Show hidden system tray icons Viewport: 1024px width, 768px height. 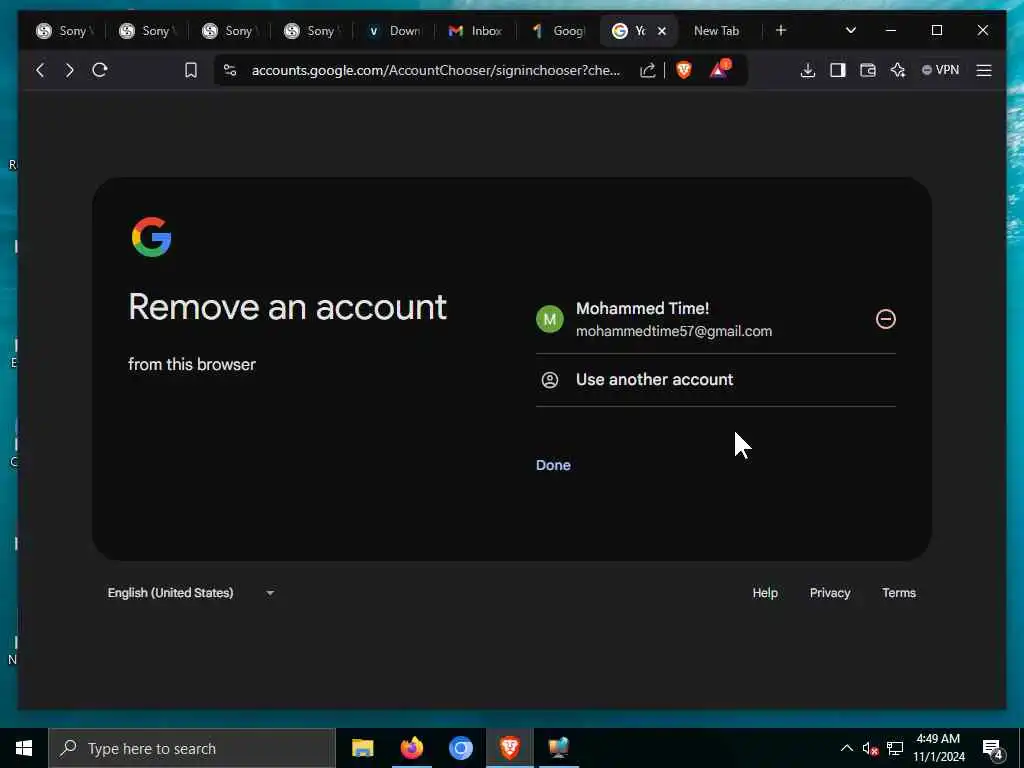(846, 748)
